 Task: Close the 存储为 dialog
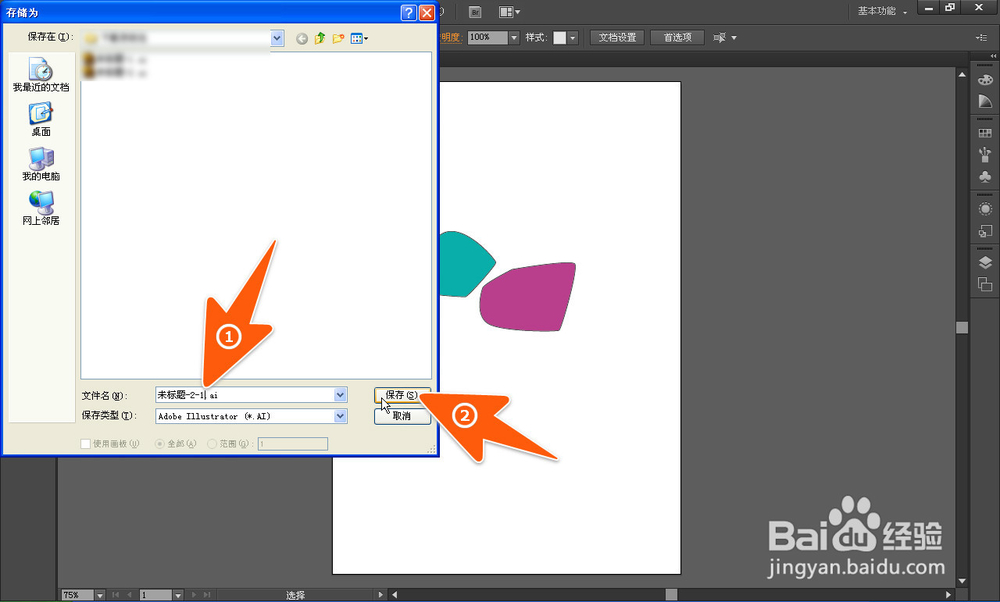pyautogui.click(x=427, y=12)
